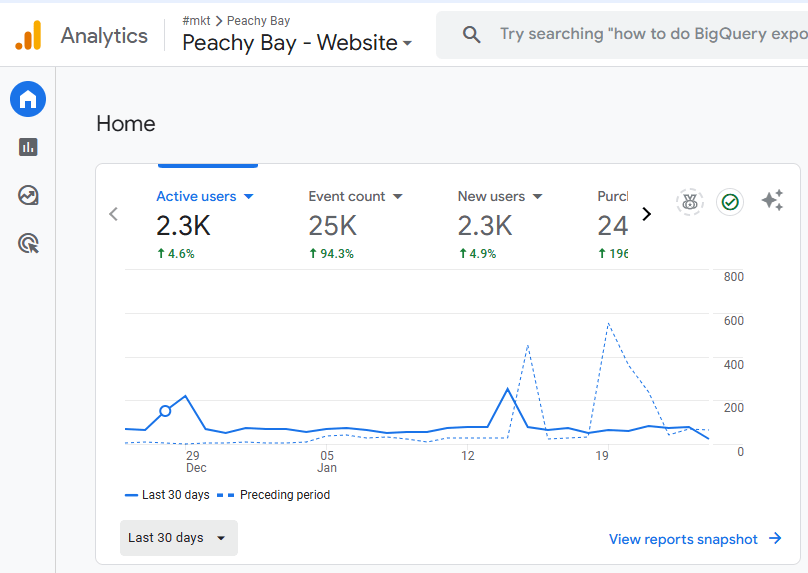Click the highlighted data point on the chart
Viewport: 808px width, 573px height.
click(x=165, y=411)
